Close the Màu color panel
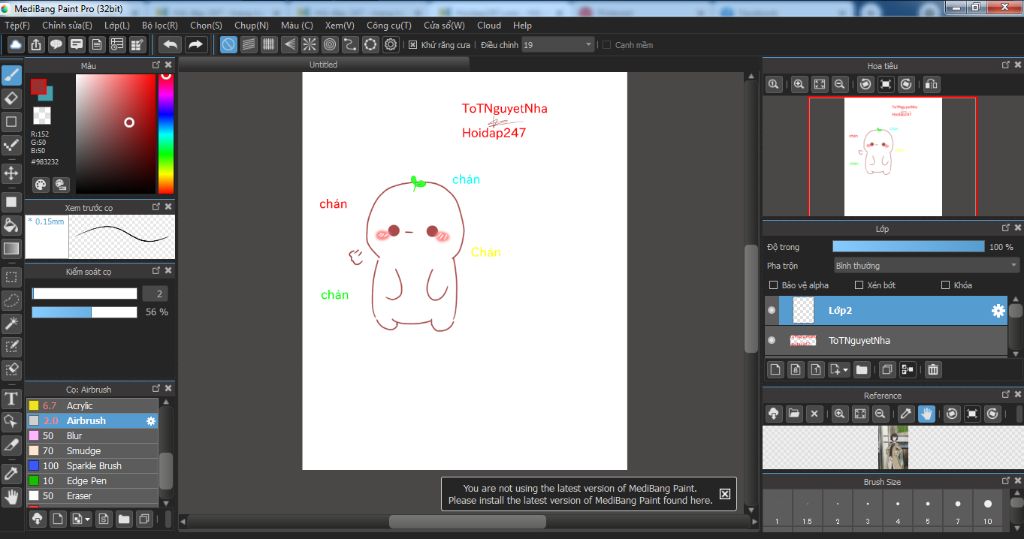Viewport: 1024px width, 539px height. point(168,65)
